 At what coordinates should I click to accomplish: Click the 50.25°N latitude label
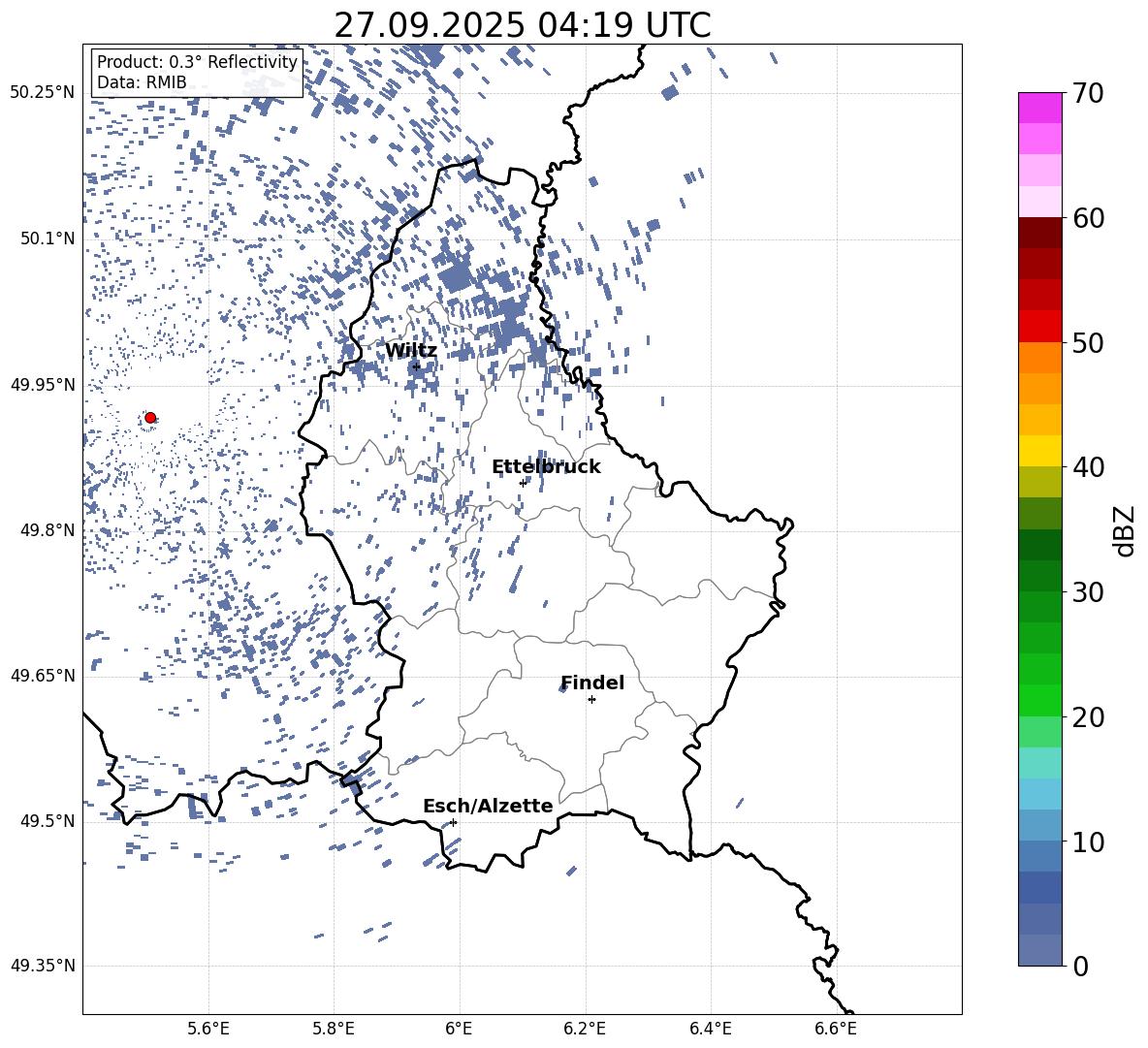[x=43, y=93]
